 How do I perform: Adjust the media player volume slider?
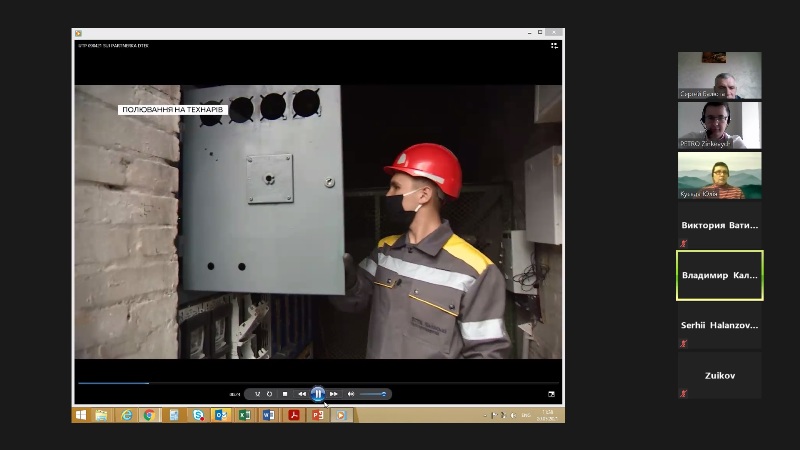[373, 394]
